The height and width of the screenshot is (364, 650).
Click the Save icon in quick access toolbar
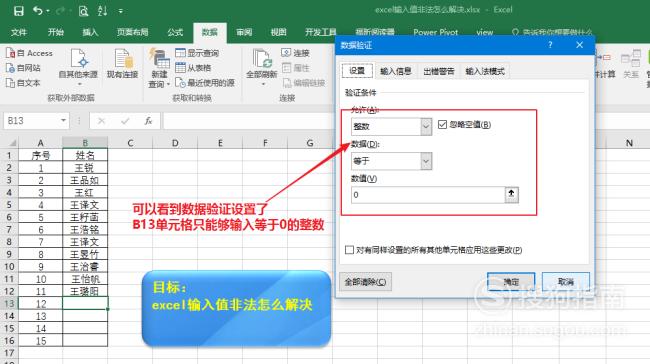(19, 11)
